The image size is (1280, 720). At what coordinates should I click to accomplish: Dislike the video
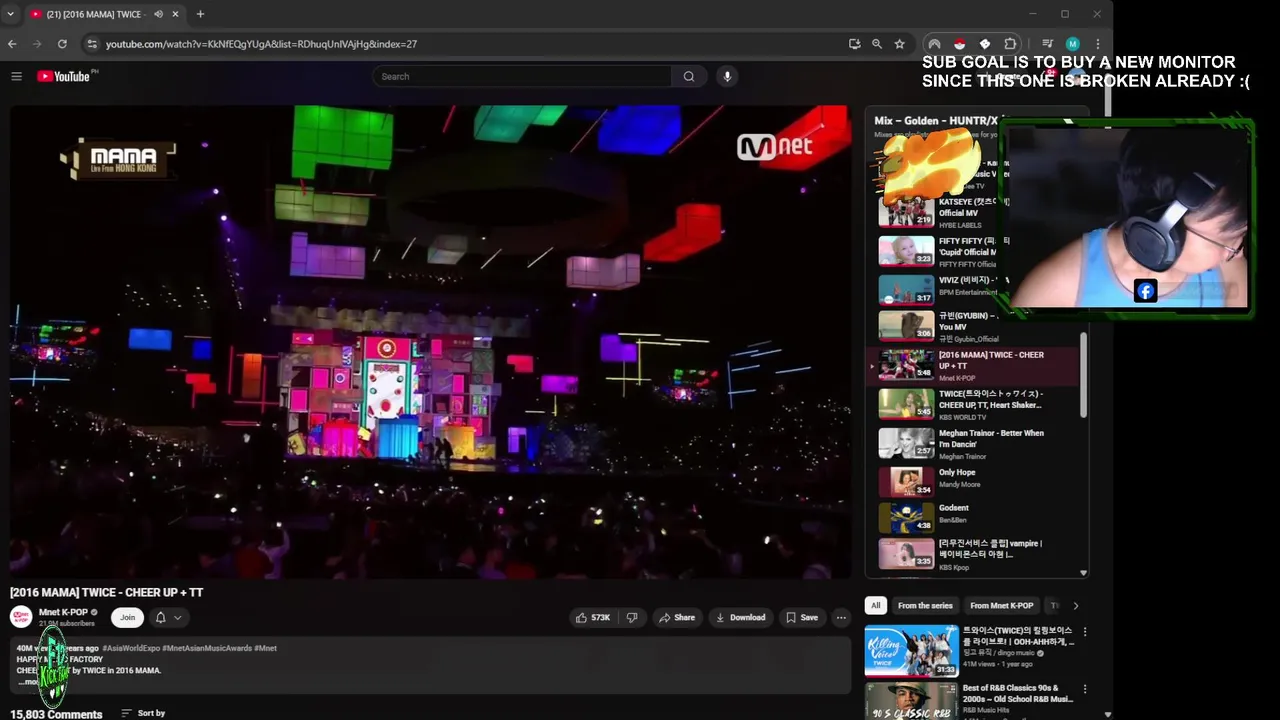click(631, 618)
